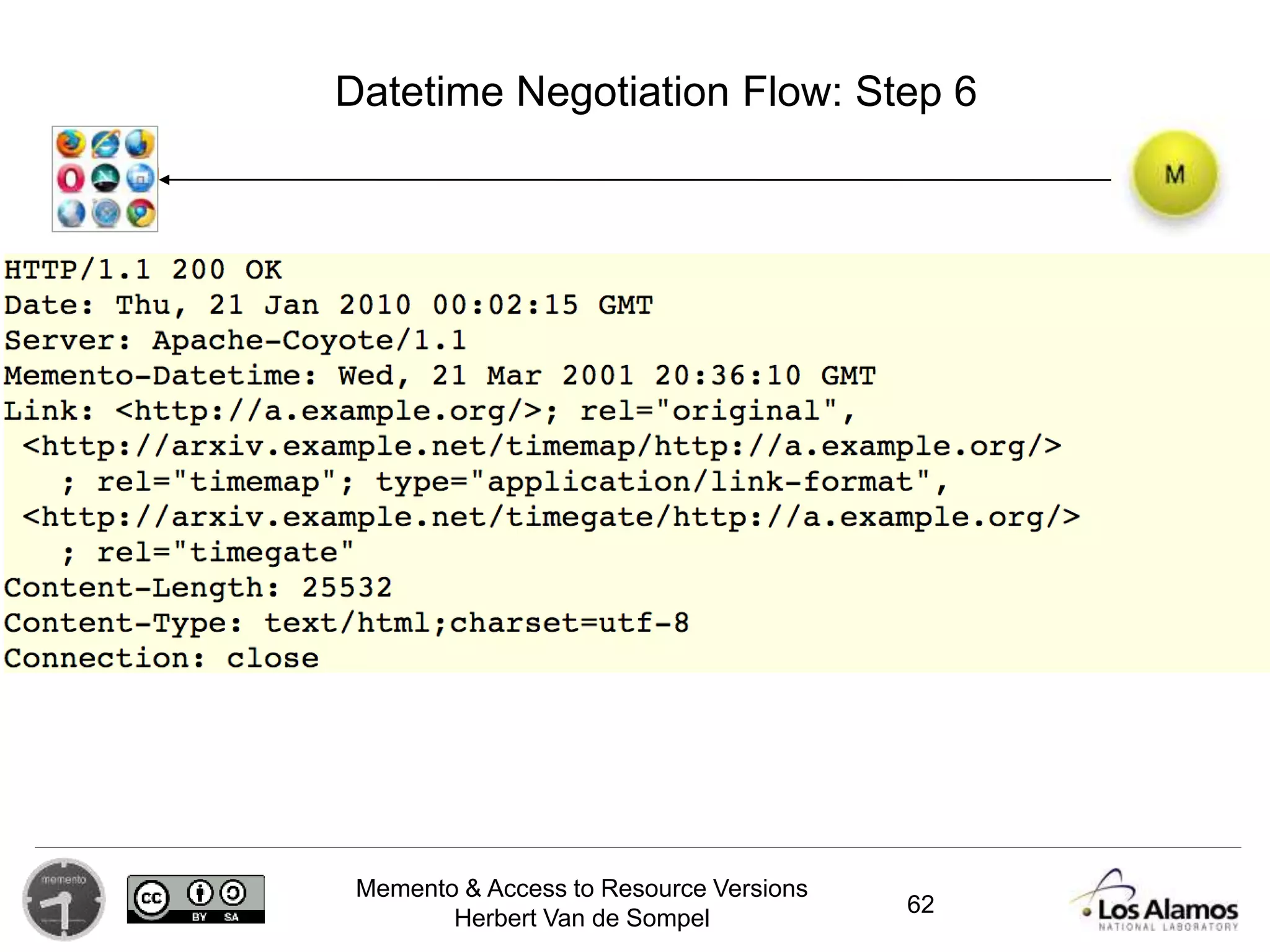Click the 'Server: Apache-Coyote/1.1' header line
The height and width of the screenshot is (952, 1270).
pos(235,341)
